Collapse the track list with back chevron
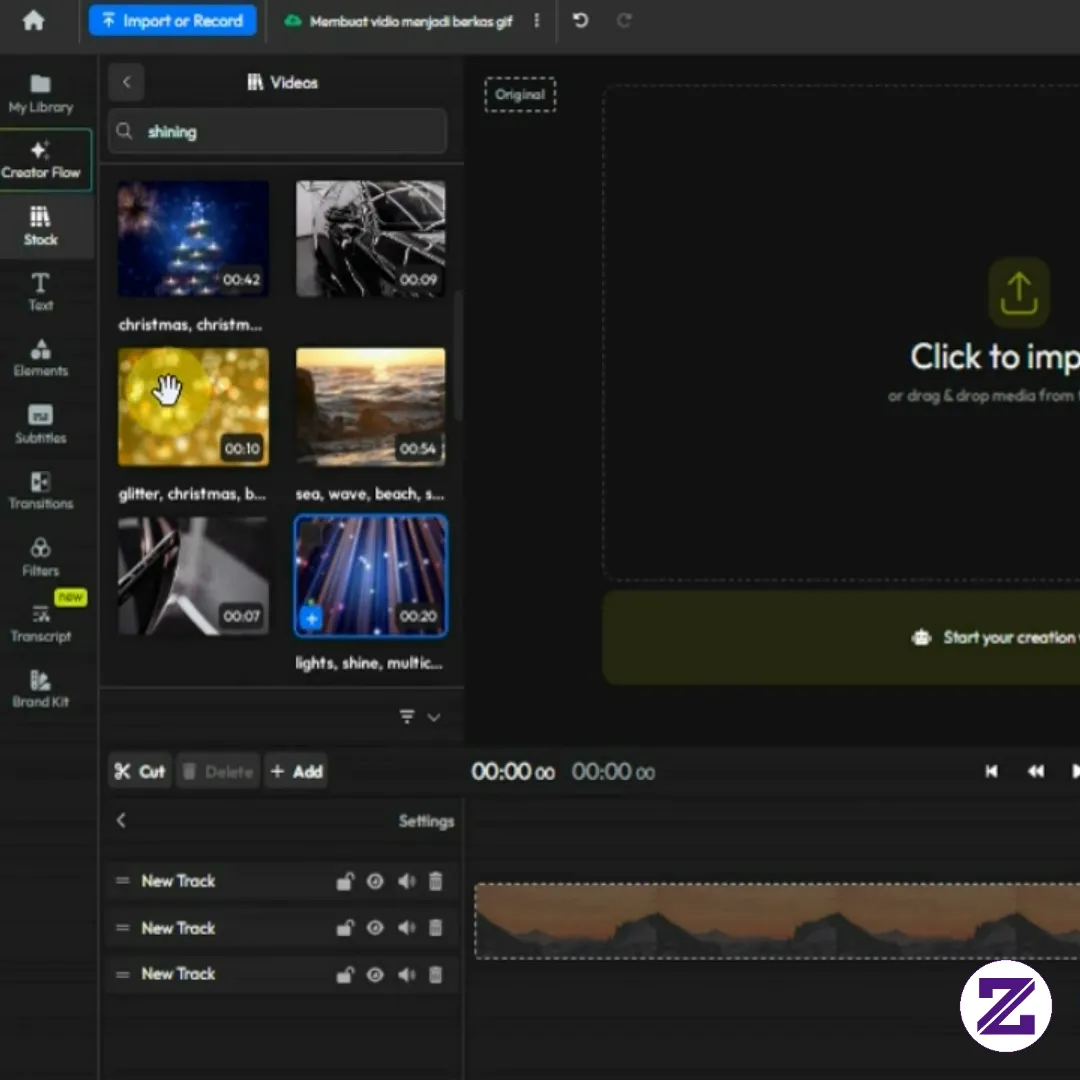 coord(121,820)
